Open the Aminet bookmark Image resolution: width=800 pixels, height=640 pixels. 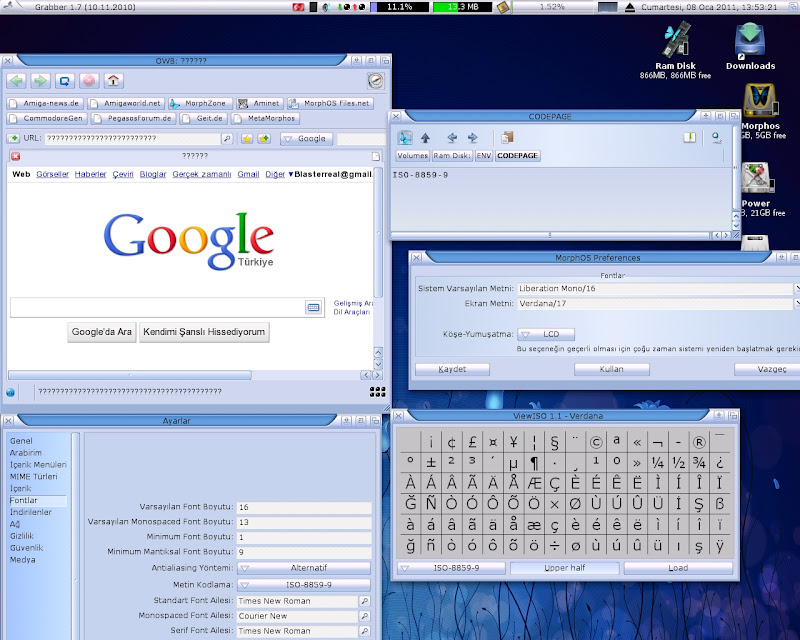tap(260, 103)
